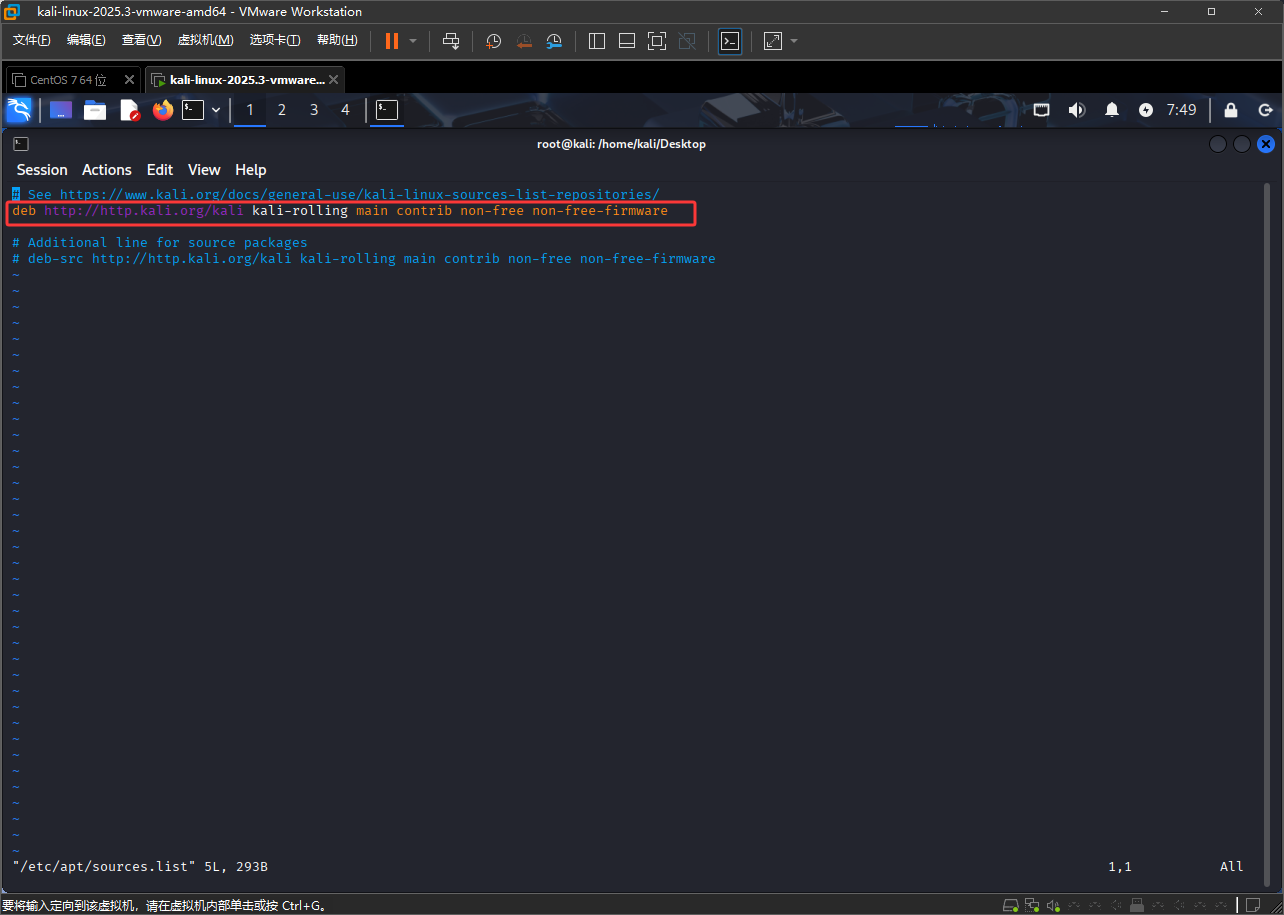Pause the virtual machine in VMware toolbar

pos(392,41)
